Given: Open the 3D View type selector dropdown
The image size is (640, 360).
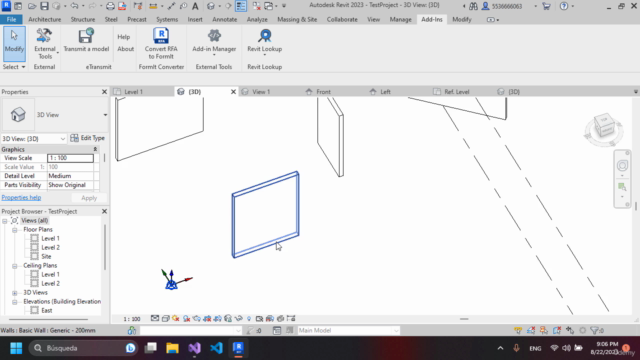Looking at the screenshot, I should click(x=105, y=115).
